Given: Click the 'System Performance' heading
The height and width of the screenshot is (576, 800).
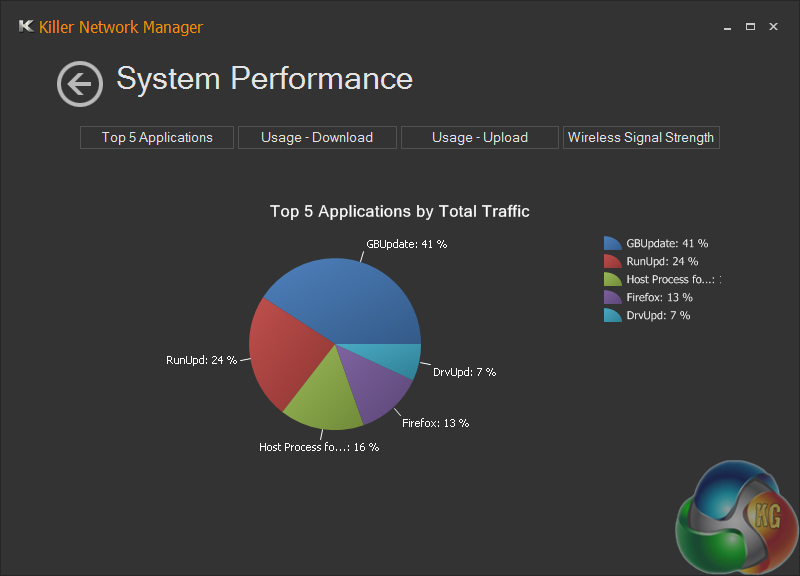Looking at the screenshot, I should tap(264, 79).
